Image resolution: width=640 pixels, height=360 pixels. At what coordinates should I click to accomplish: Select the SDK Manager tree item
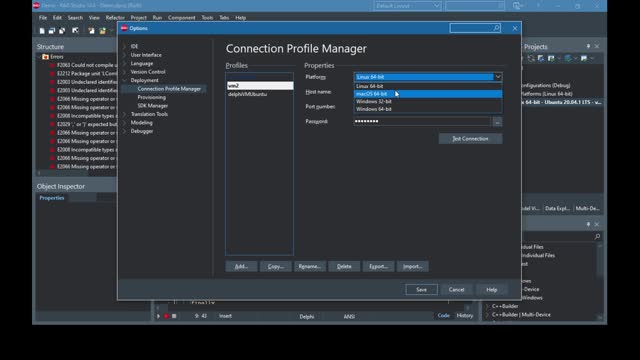click(x=153, y=106)
